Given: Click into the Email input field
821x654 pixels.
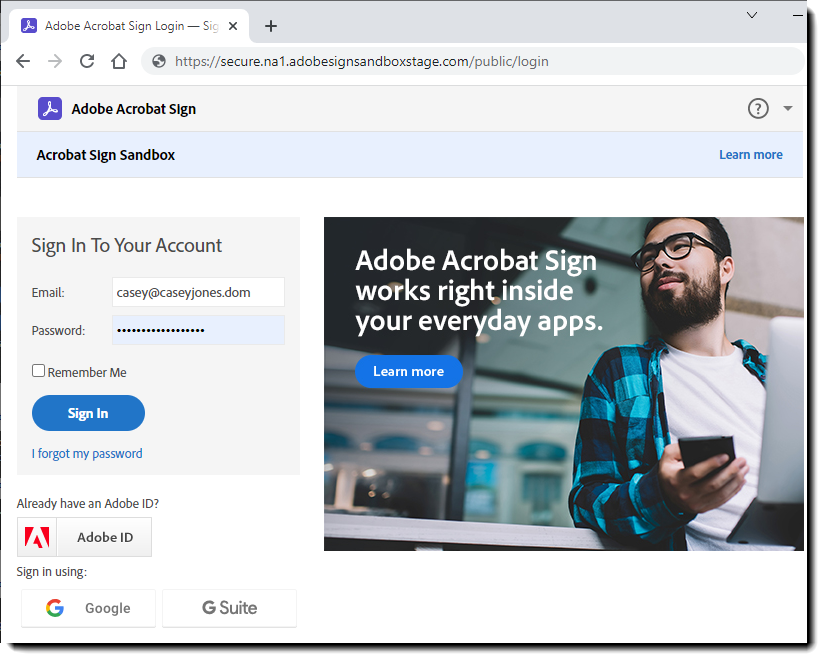Looking at the screenshot, I should tap(198, 292).
